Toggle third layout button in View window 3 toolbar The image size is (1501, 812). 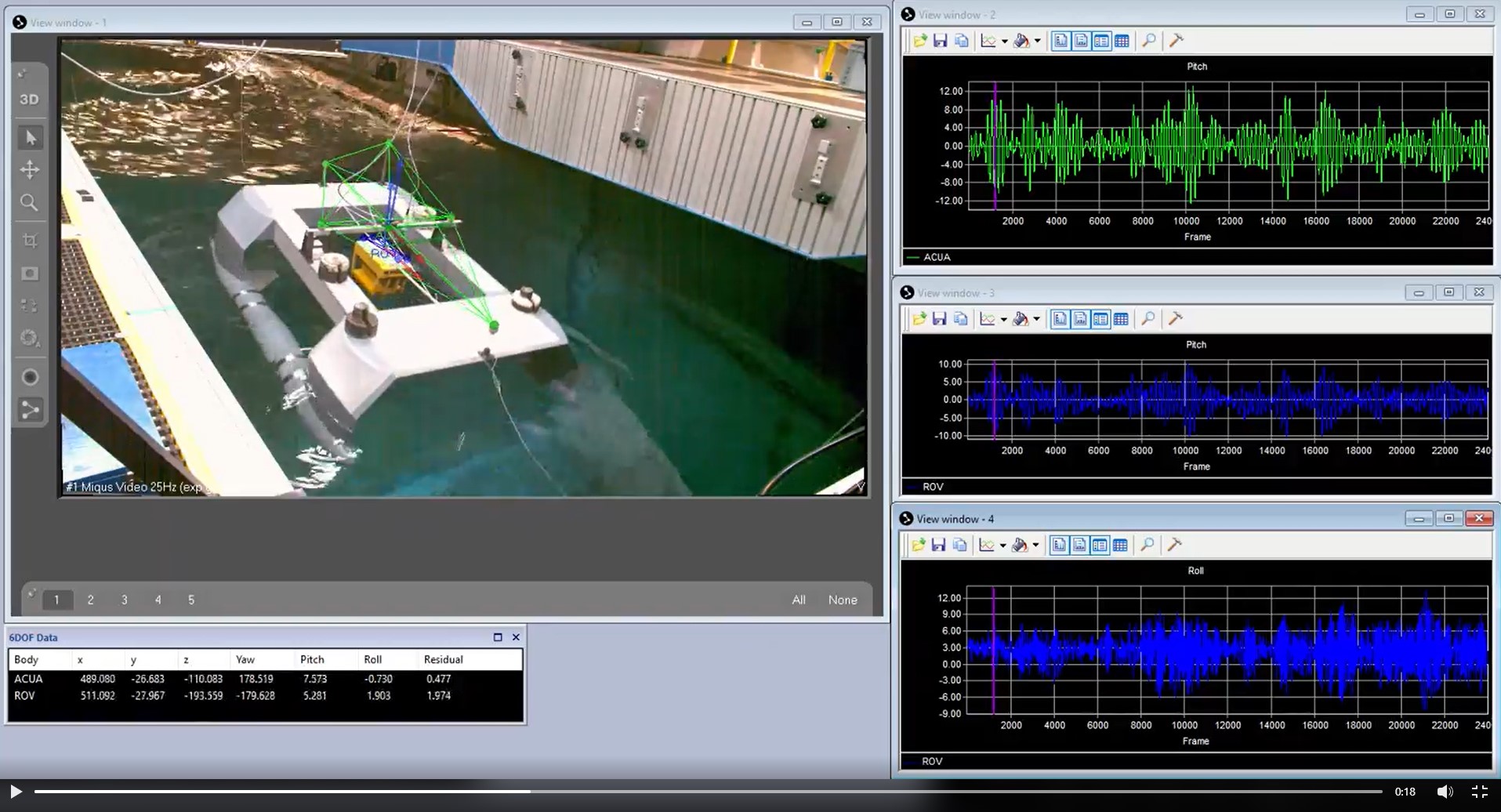pyautogui.click(x=1100, y=319)
